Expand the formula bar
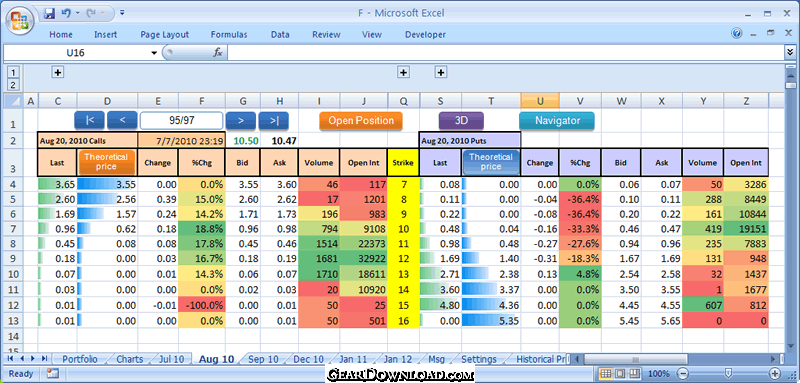 click(x=790, y=52)
